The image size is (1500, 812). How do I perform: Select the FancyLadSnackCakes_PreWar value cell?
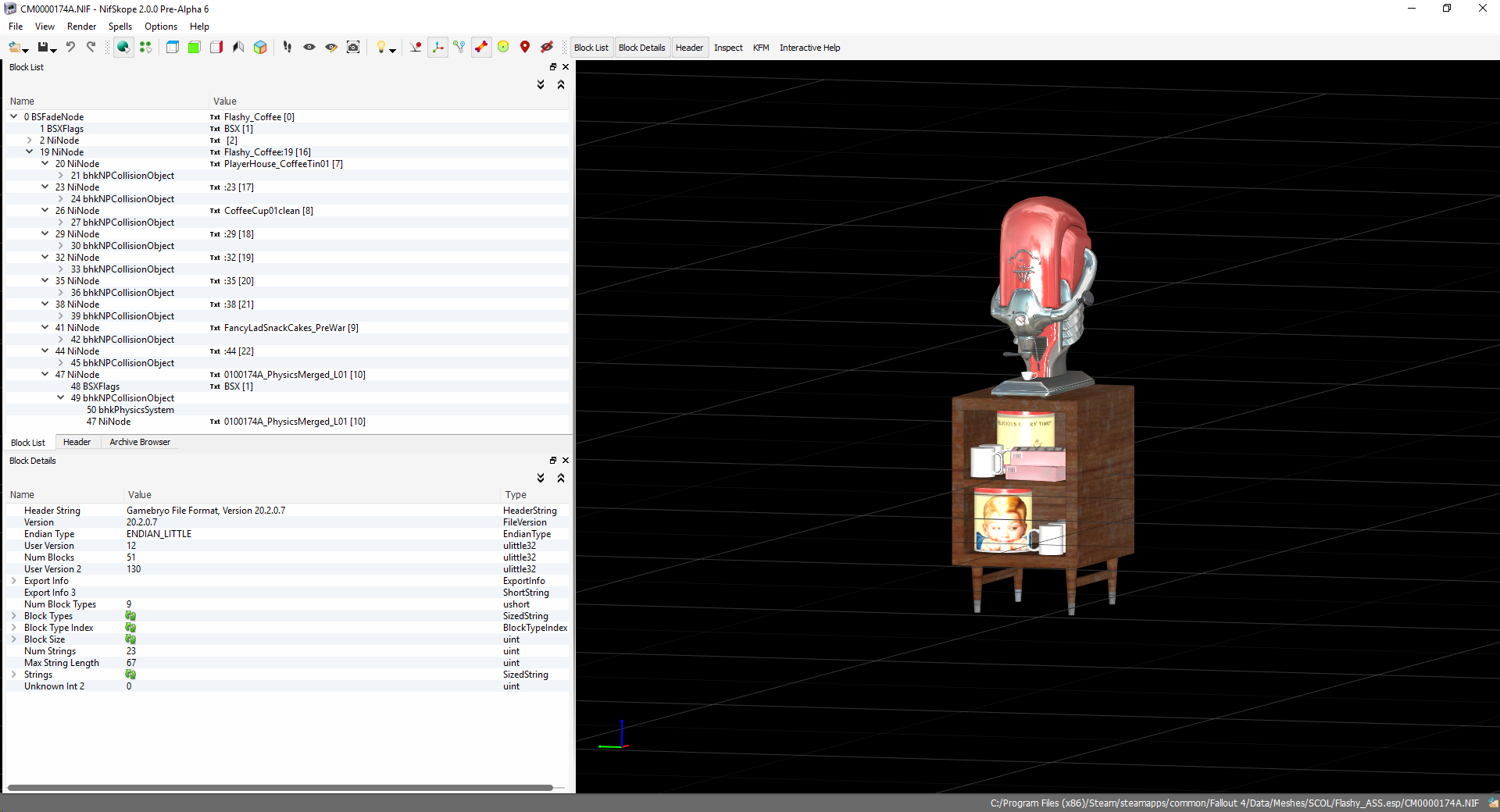291,328
